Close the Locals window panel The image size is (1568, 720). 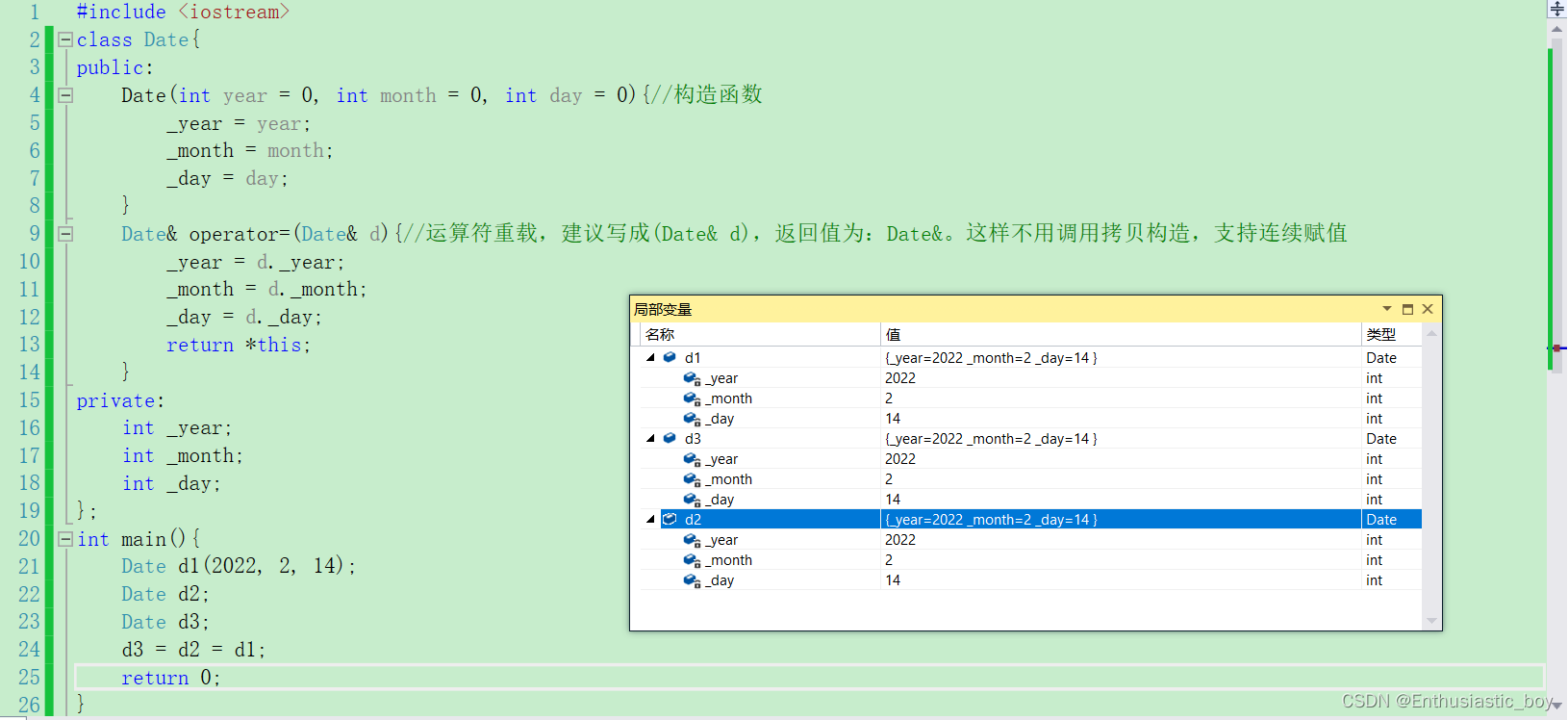pos(1428,309)
